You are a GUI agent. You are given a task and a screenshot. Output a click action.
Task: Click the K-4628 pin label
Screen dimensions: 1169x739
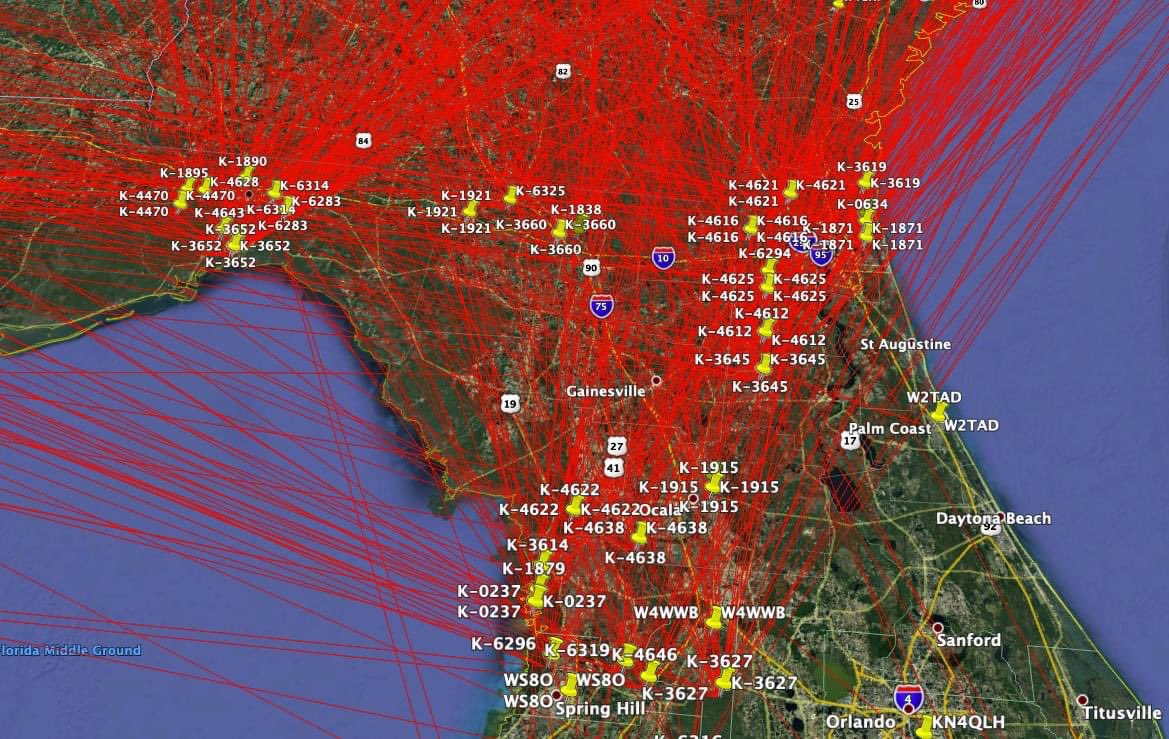pos(235,182)
